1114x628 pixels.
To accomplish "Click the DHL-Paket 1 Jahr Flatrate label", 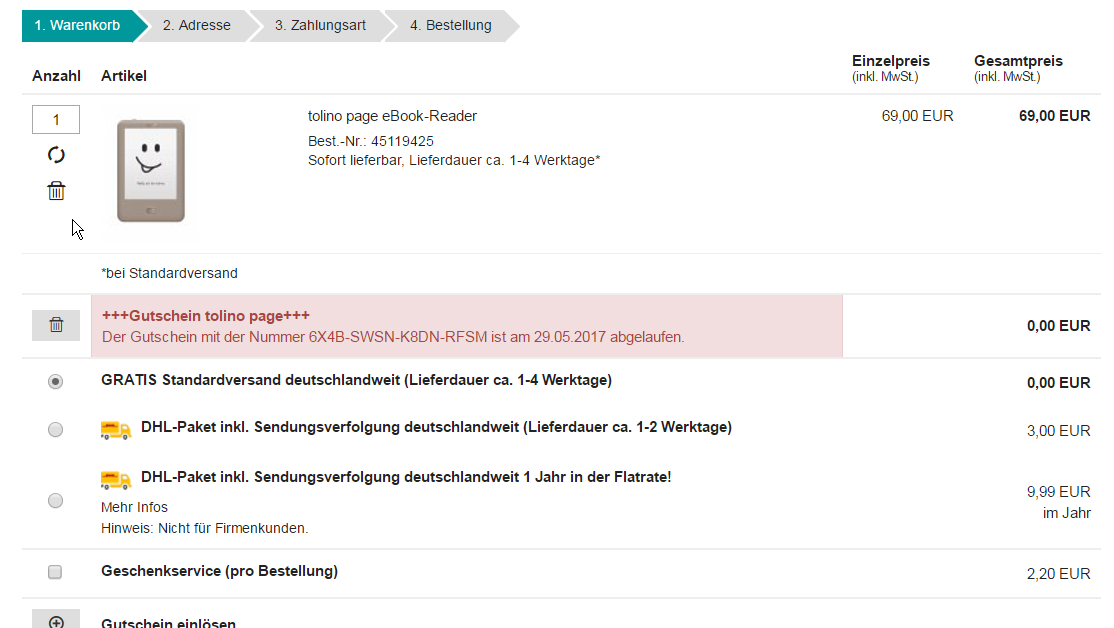I will pyautogui.click(x=406, y=477).
